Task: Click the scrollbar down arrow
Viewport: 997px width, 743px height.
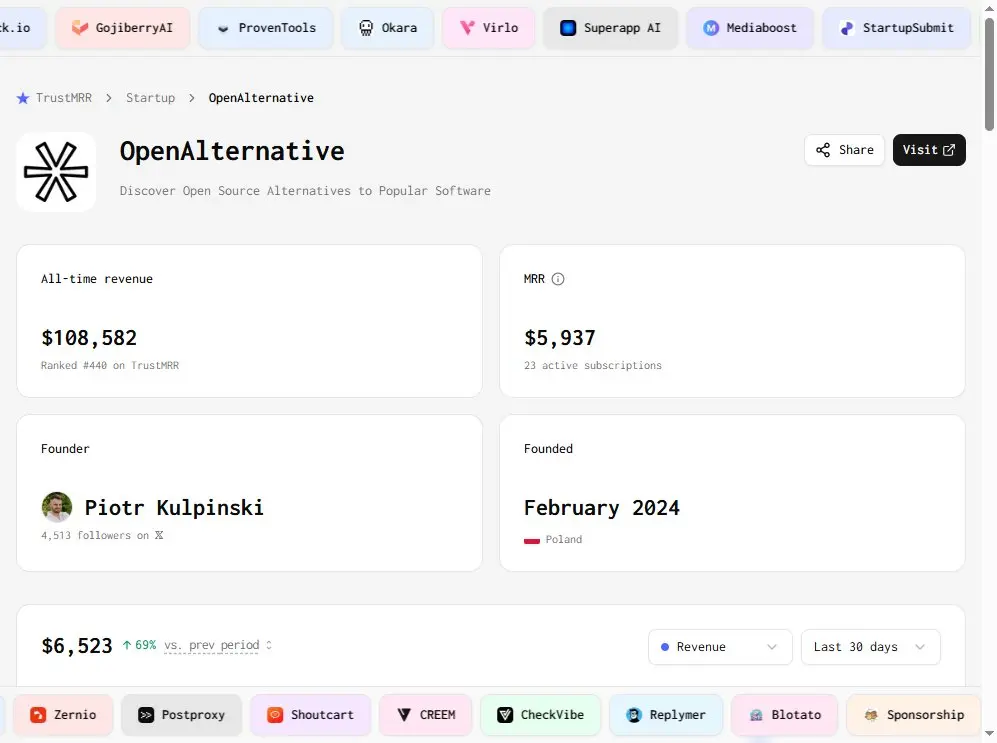Action: coord(989,735)
